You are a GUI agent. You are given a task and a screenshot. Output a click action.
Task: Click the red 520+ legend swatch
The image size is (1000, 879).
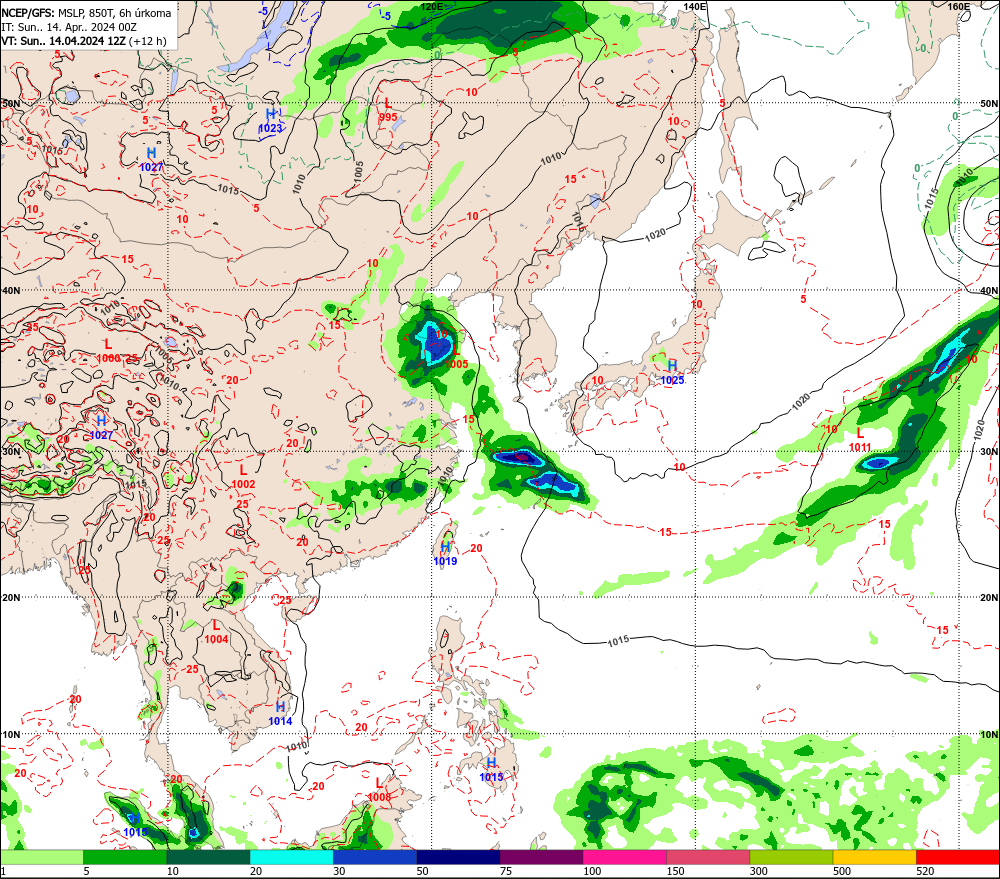pos(958,857)
